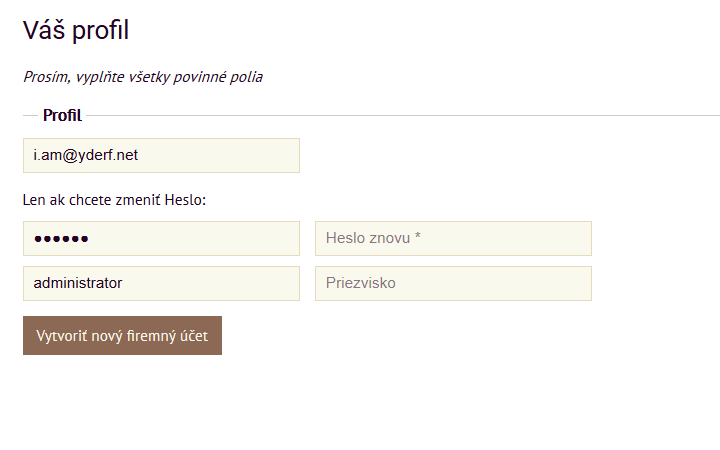Click the password field with masked dots
This screenshot has height=450, width=720.
pos(160,238)
